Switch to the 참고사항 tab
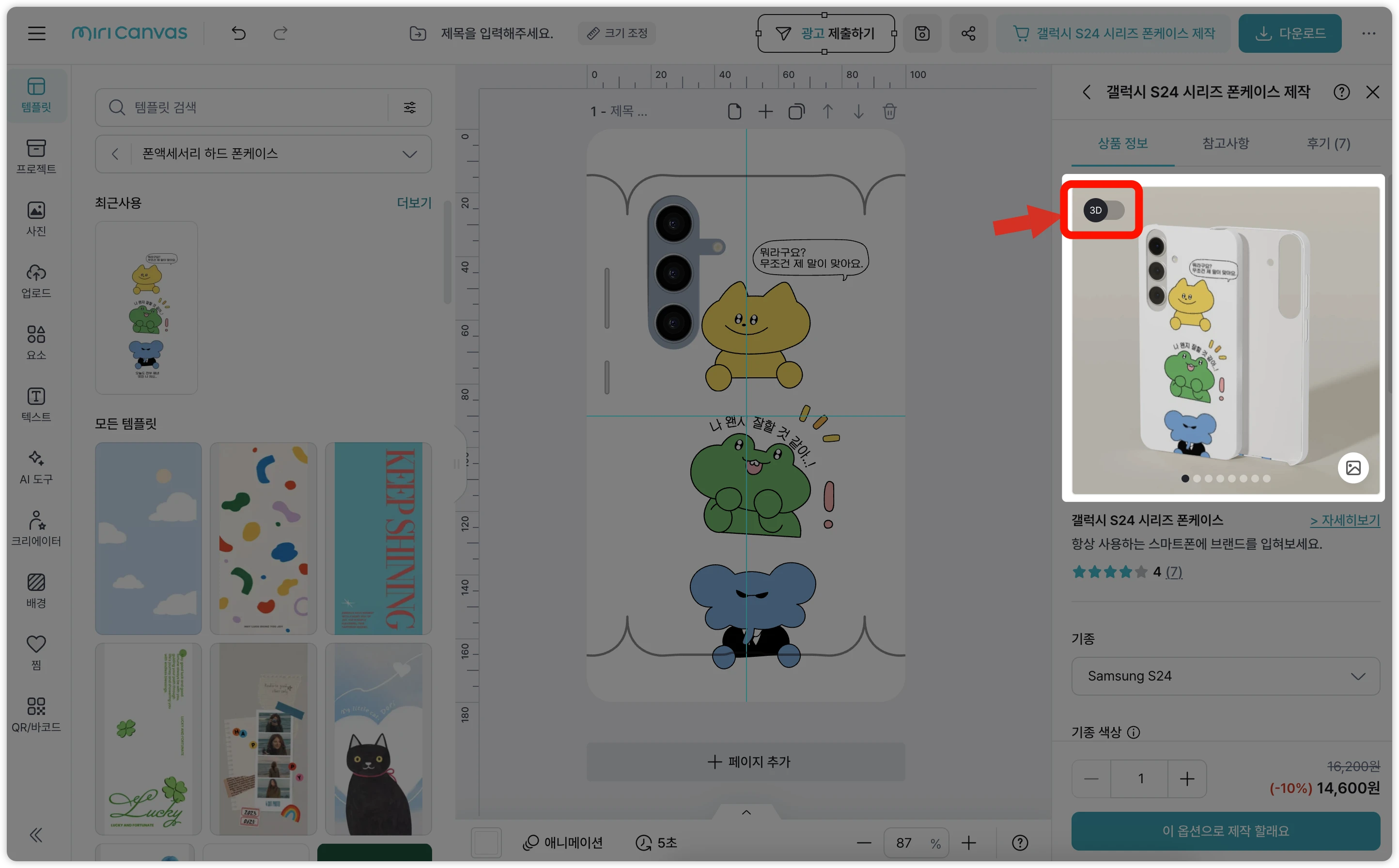Viewport: 1399px width, 868px height. (x=1226, y=143)
